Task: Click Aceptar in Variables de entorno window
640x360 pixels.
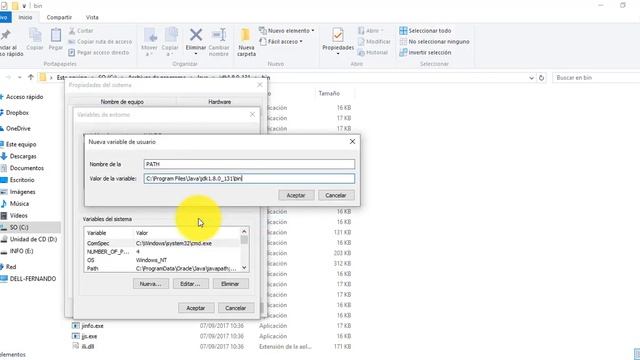Action: tap(196, 308)
